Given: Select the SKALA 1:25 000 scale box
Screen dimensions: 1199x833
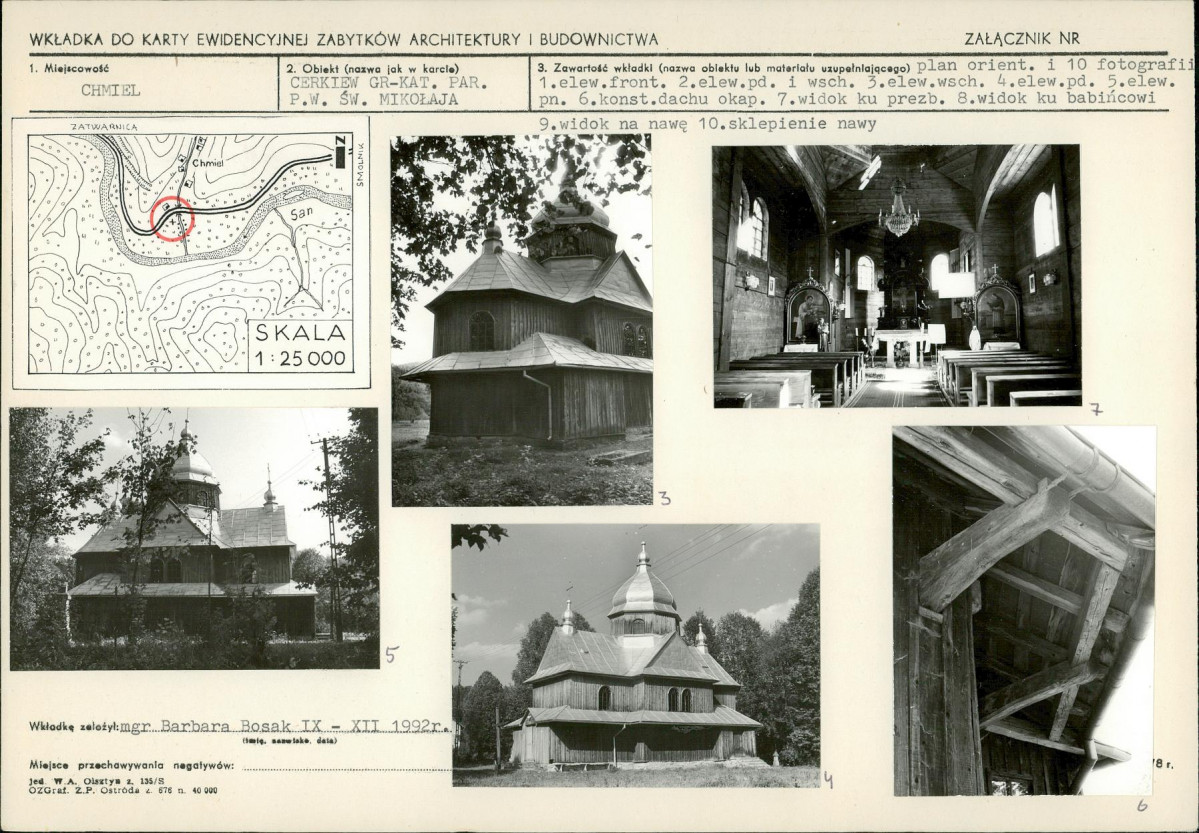Looking at the screenshot, I should pyautogui.click(x=300, y=346).
